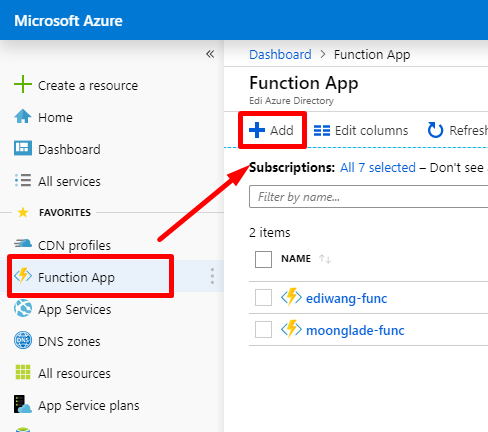488x432 pixels.
Task: Click the Filter by name field
Action: coord(368,197)
